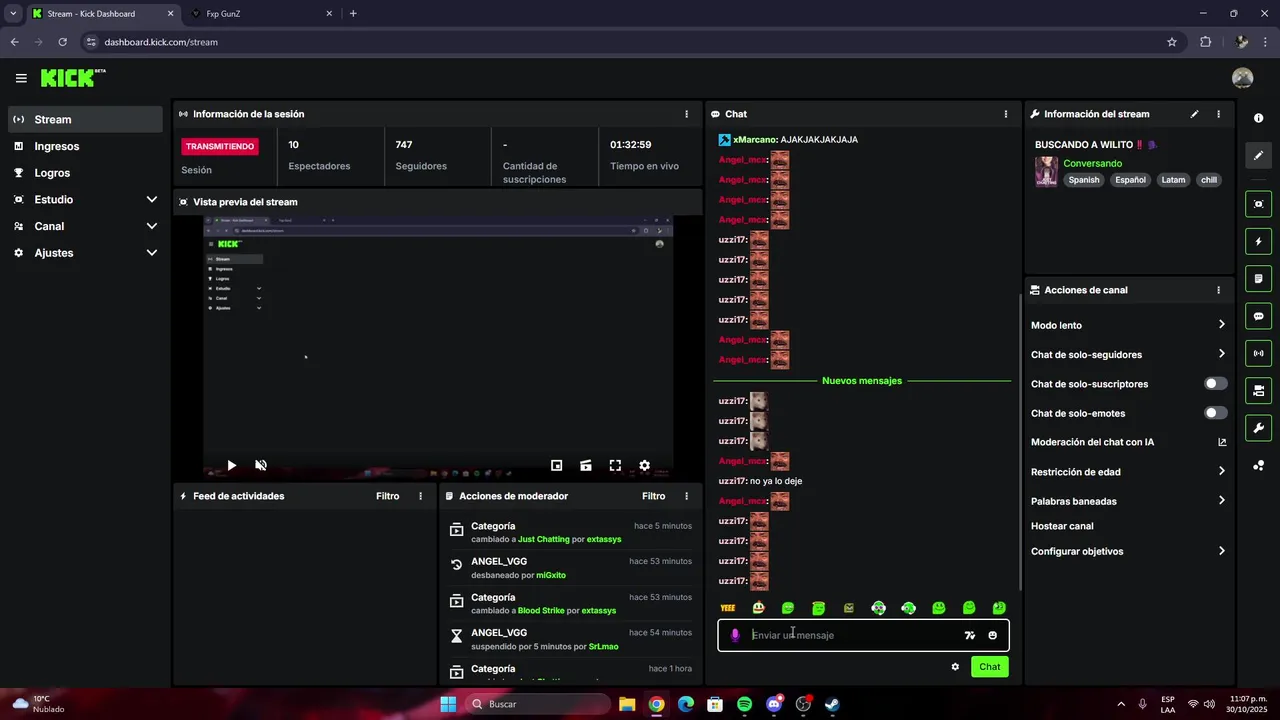Open Moderación del chat con IA link
The image size is (1280, 720).
tap(1128, 442)
